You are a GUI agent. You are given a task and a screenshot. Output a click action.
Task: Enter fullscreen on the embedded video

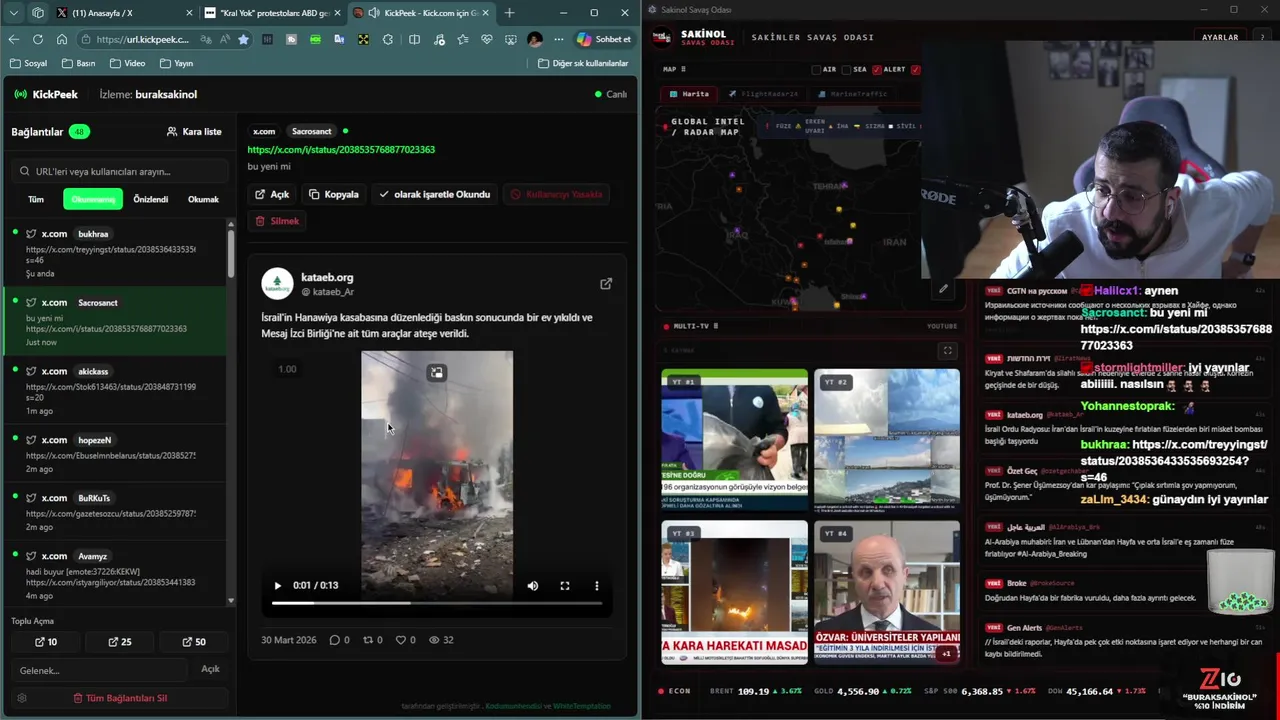pyautogui.click(x=565, y=586)
